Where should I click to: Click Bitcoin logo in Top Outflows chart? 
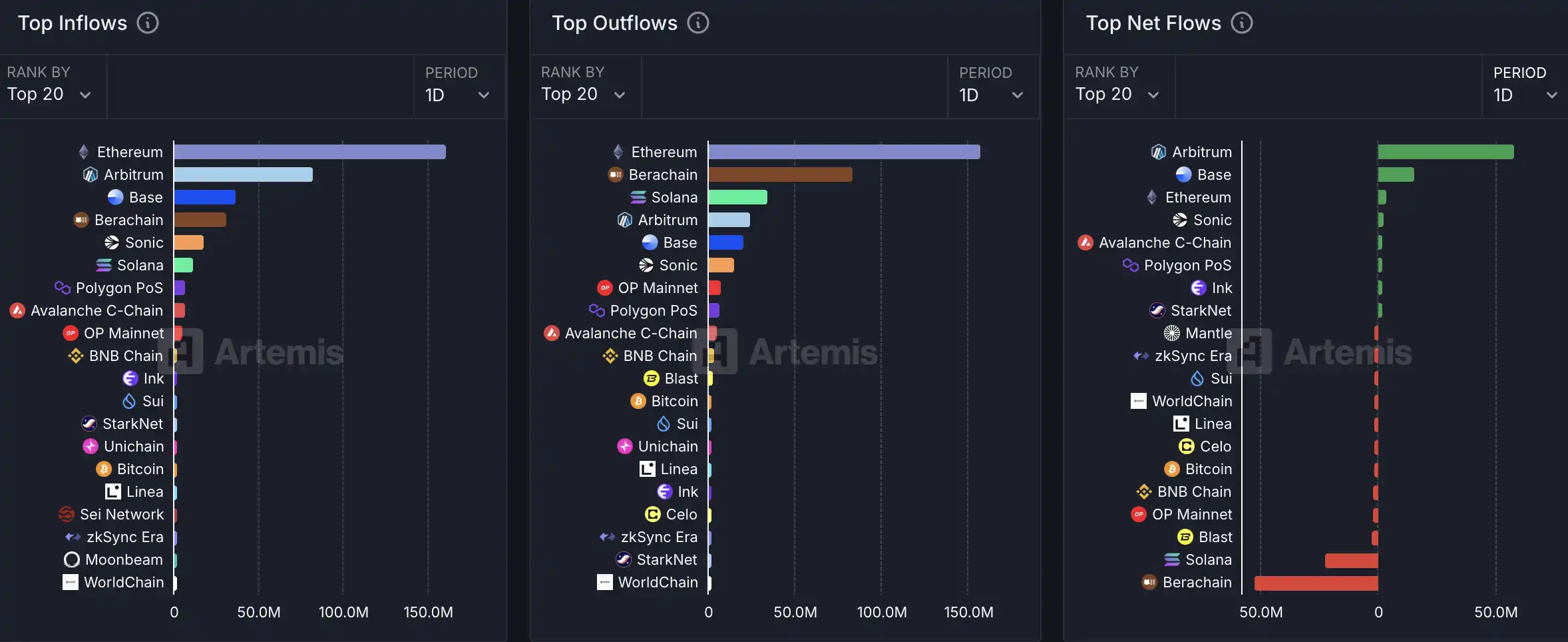pyautogui.click(x=638, y=401)
